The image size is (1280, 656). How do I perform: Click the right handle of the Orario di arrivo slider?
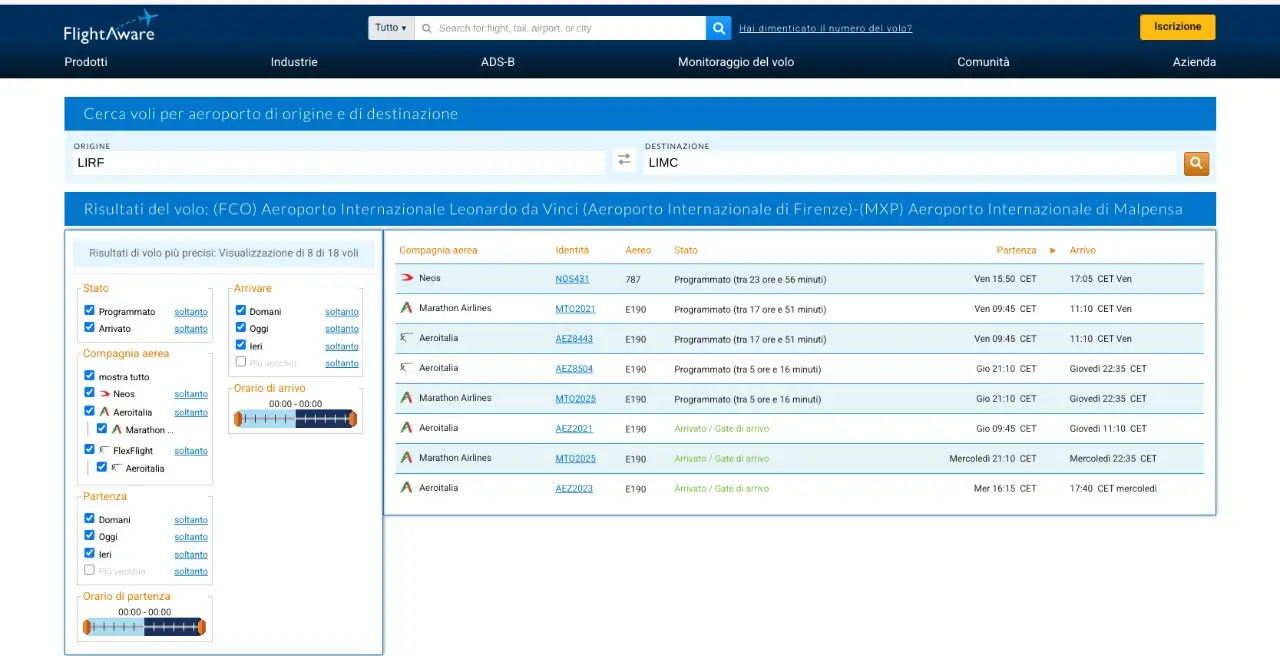(352, 419)
